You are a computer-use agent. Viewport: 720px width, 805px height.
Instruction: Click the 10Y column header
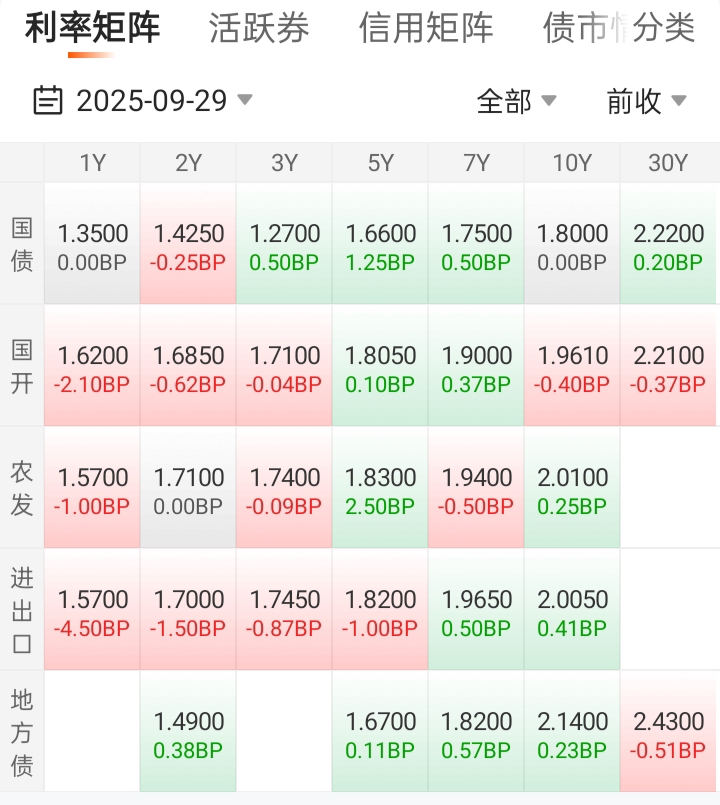pyautogui.click(x=572, y=163)
